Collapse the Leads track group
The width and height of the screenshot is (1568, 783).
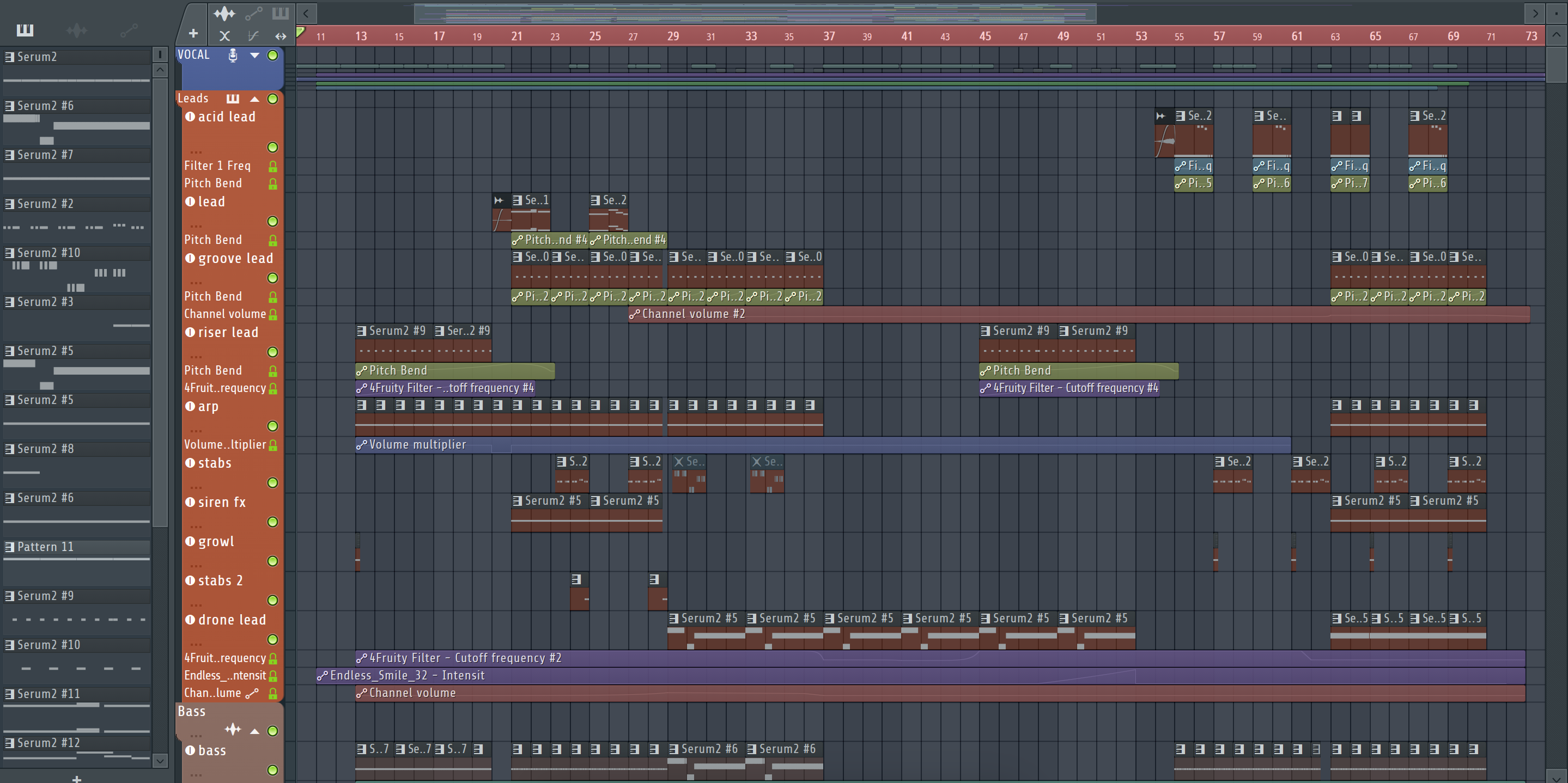pyautogui.click(x=254, y=99)
